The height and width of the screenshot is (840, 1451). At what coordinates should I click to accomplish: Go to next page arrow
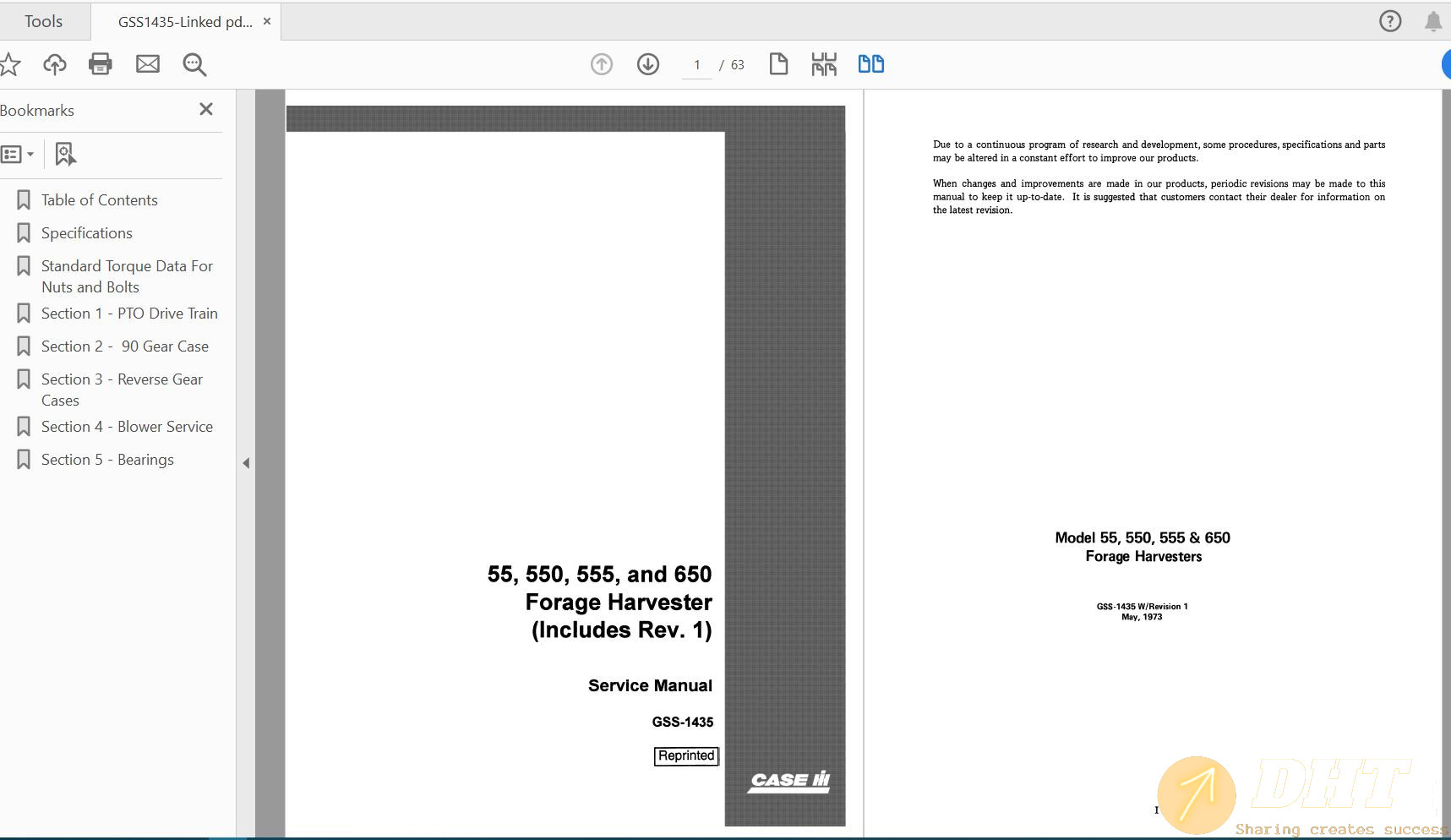pos(648,64)
